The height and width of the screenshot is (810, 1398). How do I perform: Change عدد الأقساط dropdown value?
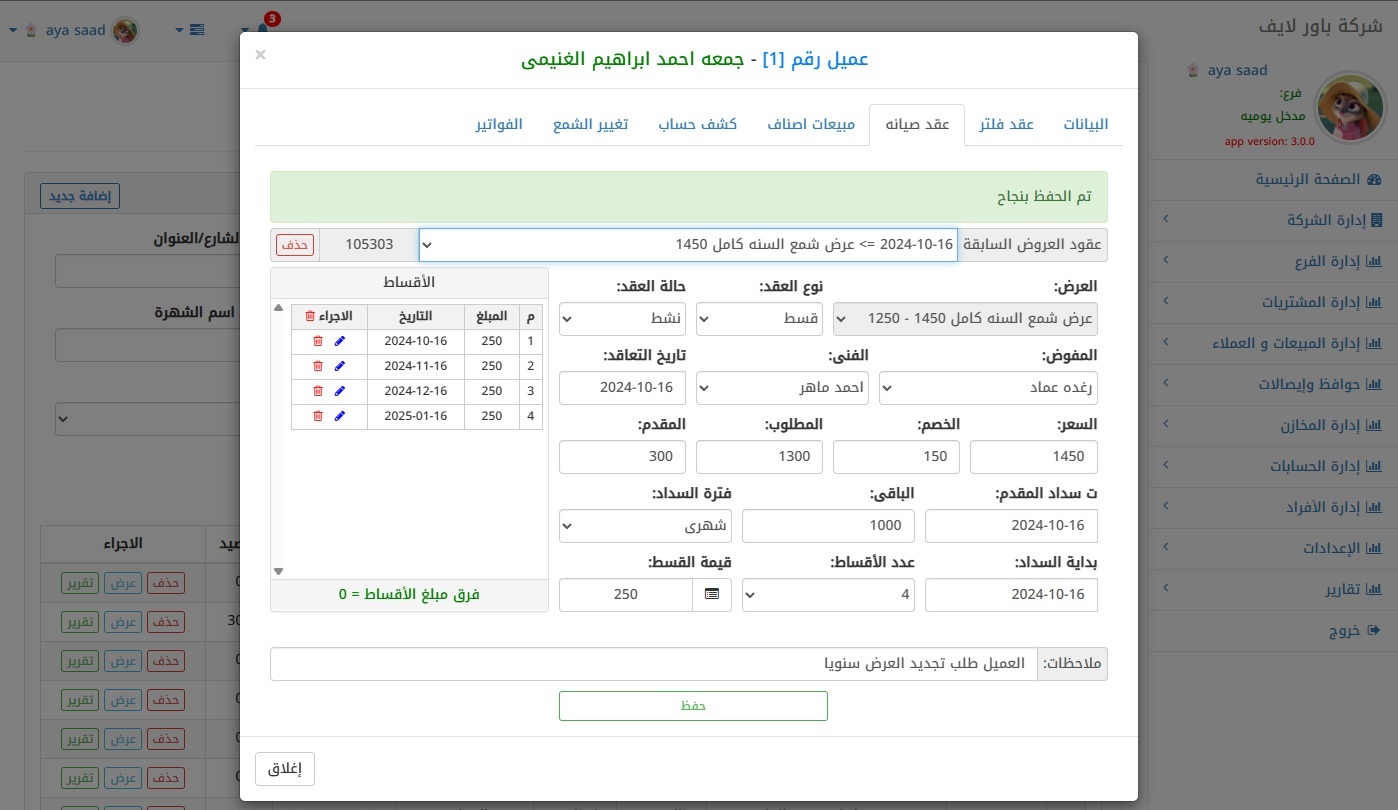828,595
